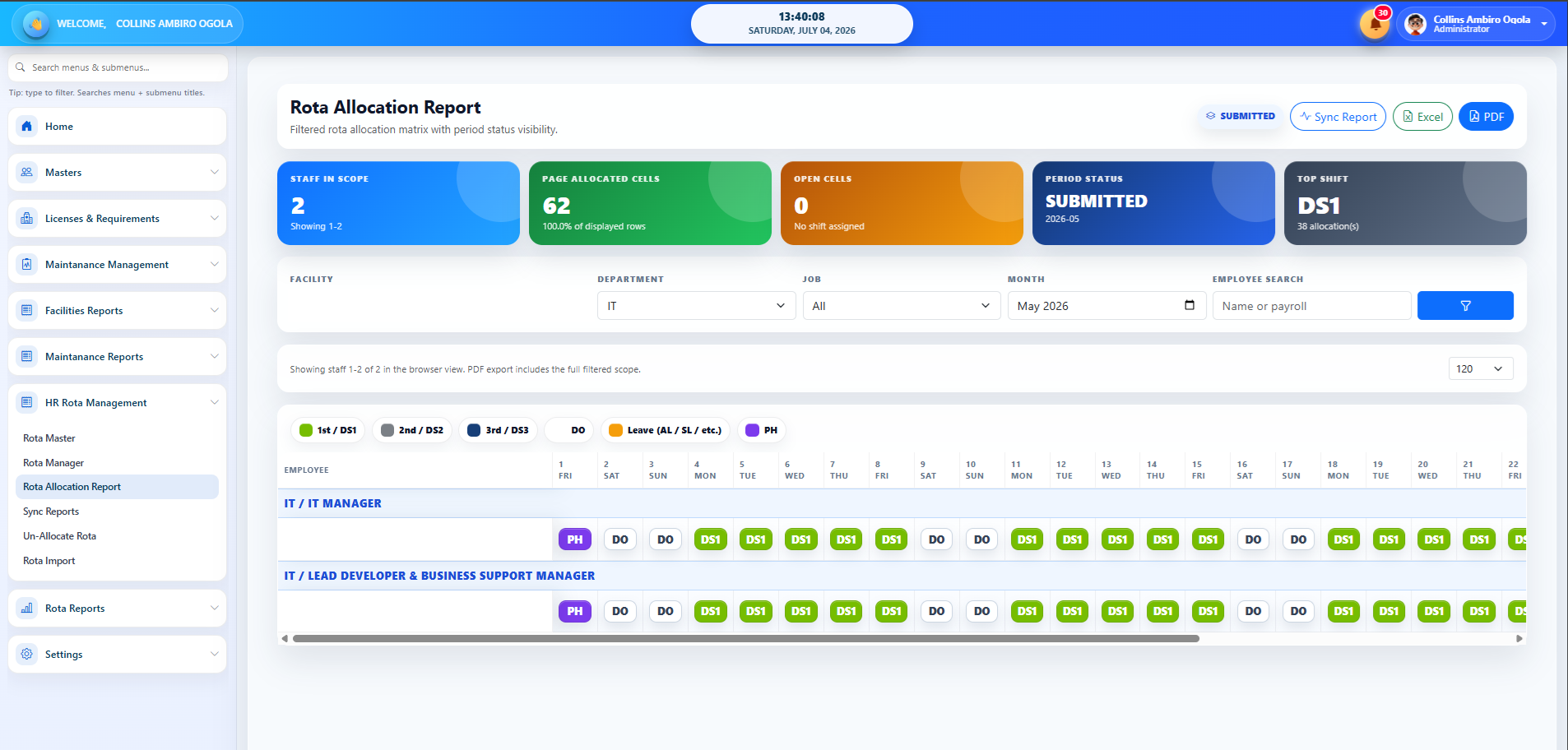This screenshot has width=1568, height=750.
Task: Expand the Settings chevron
Action: tap(214, 655)
